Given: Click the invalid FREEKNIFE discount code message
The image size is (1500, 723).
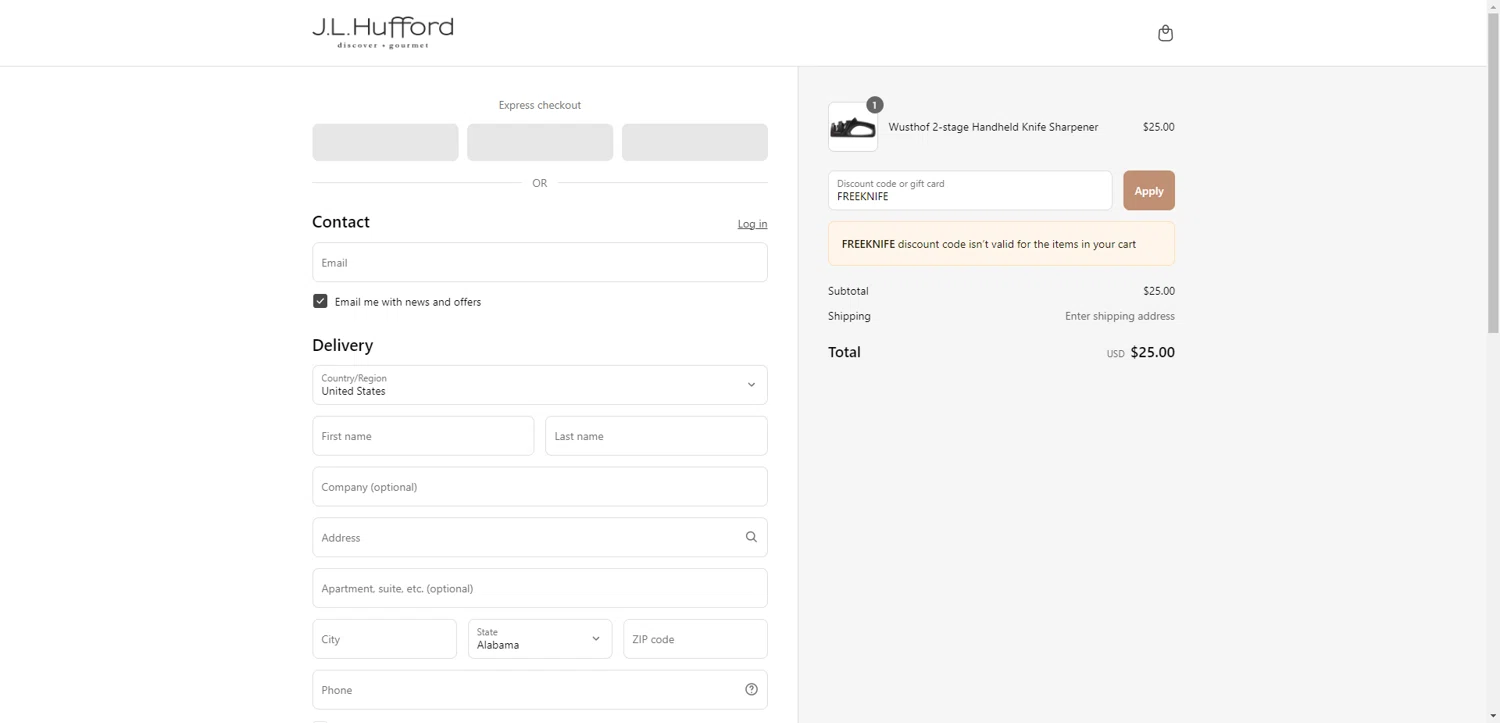Looking at the screenshot, I should tap(1001, 244).
